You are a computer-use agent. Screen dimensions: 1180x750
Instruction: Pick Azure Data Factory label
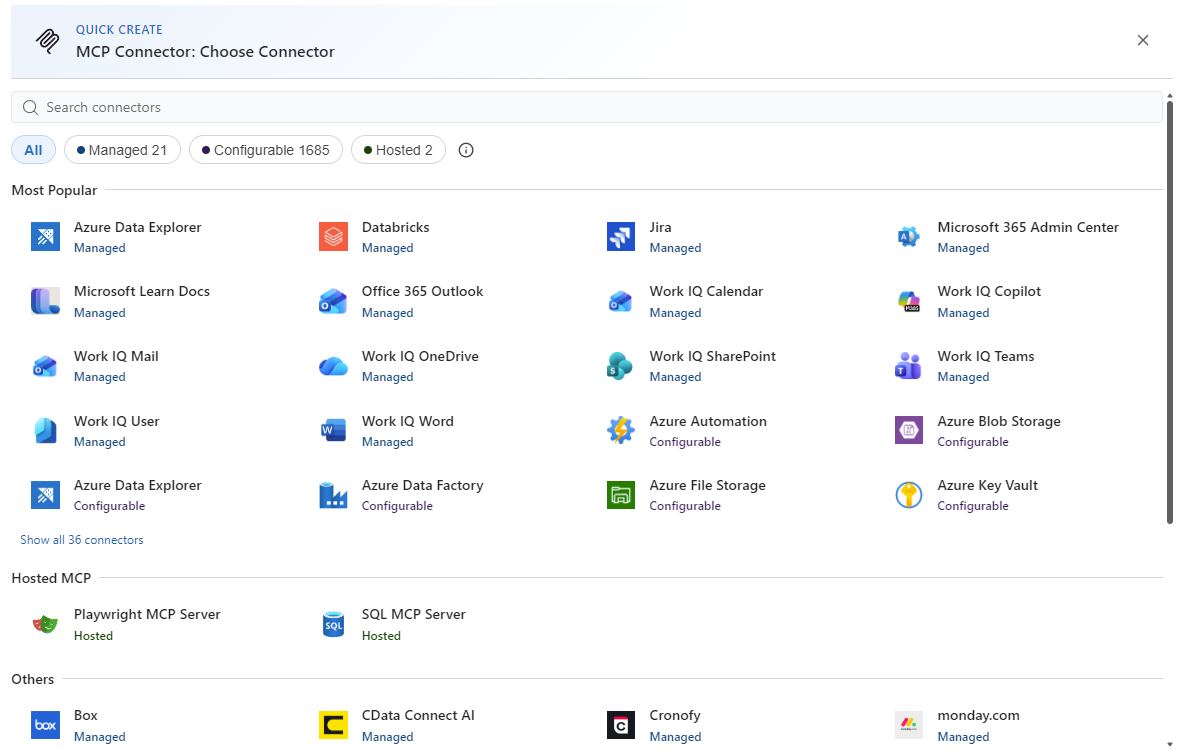[422, 485]
